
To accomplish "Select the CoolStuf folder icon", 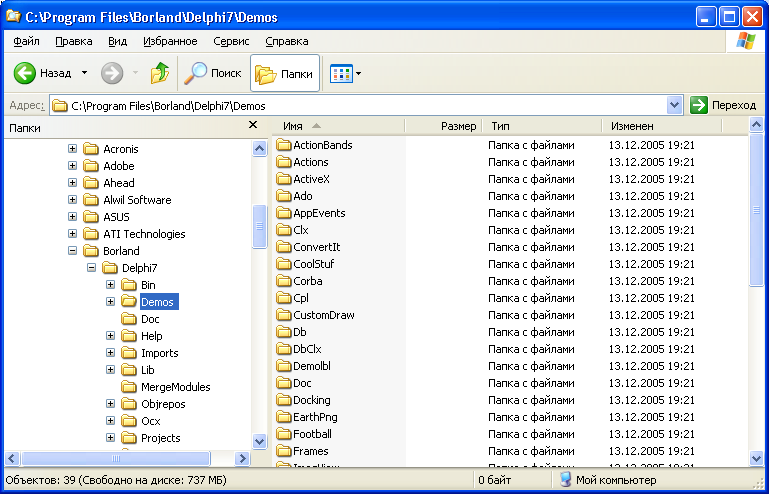I will [x=283, y=264].
